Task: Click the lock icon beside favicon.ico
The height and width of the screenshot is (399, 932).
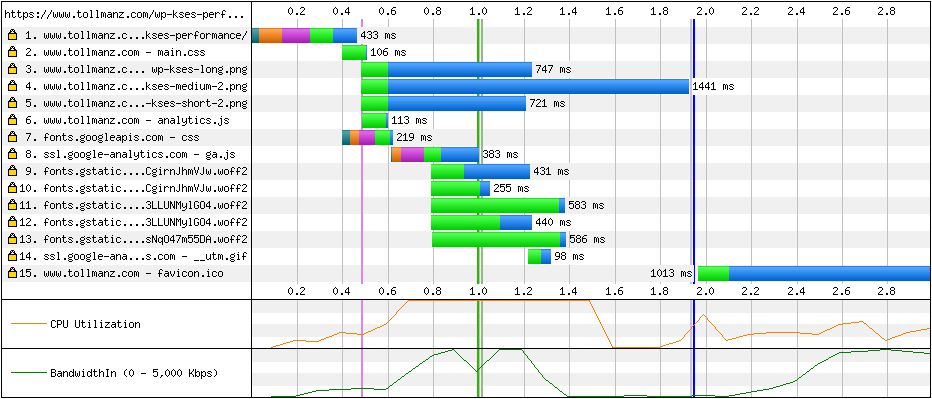Action: click(11, 274)
